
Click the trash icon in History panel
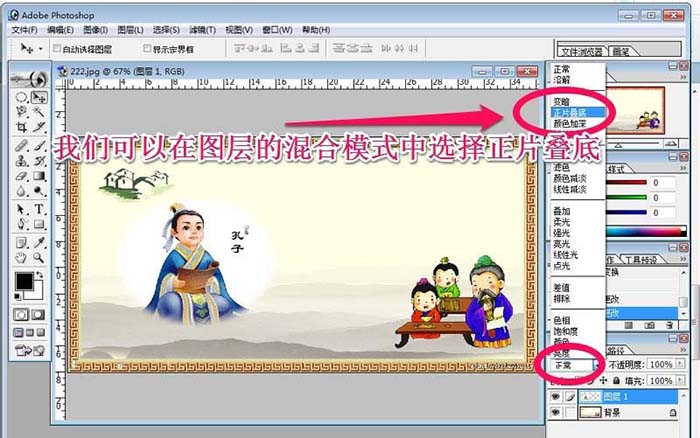click(669, 325)
